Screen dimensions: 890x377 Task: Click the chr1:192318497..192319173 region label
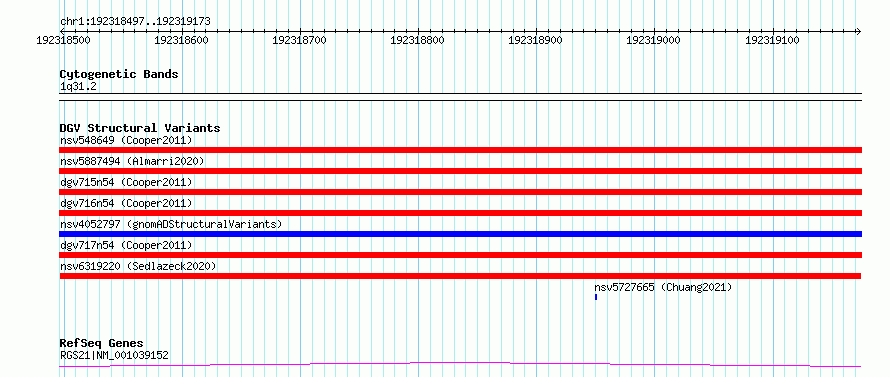tap(135, 22)
